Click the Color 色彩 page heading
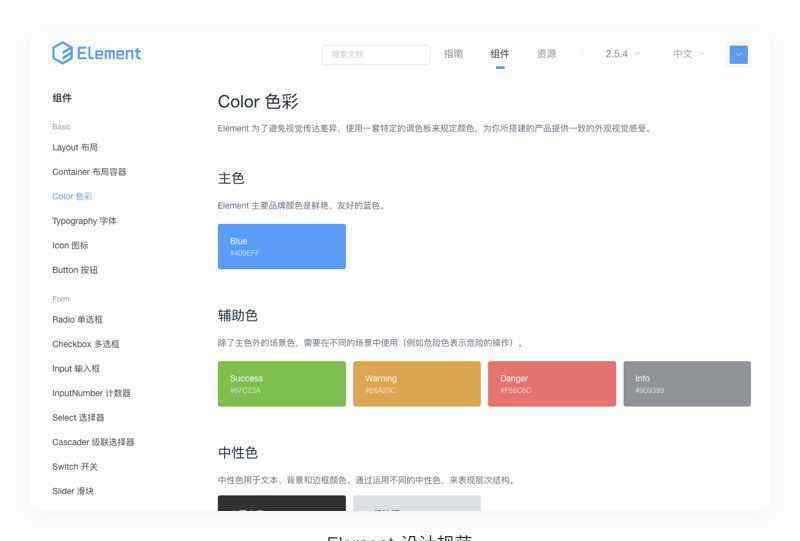Viewport: 800px width, 541px height. click(258, 102)
